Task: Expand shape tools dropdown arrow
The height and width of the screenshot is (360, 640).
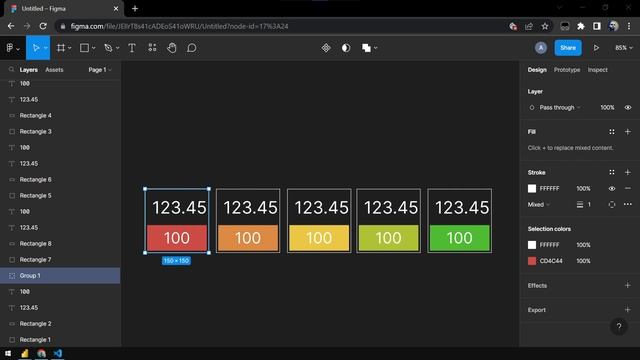Action: (93, 48)
